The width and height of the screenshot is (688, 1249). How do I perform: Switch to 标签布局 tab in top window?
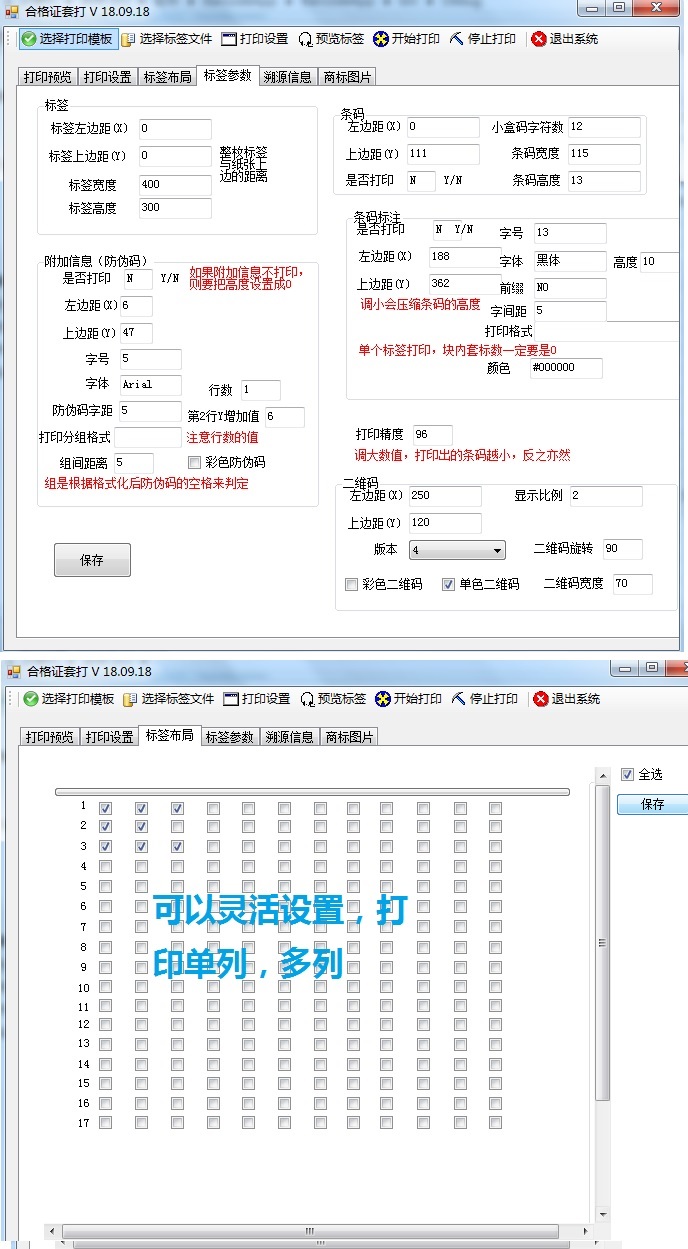(x=167, y=77)
